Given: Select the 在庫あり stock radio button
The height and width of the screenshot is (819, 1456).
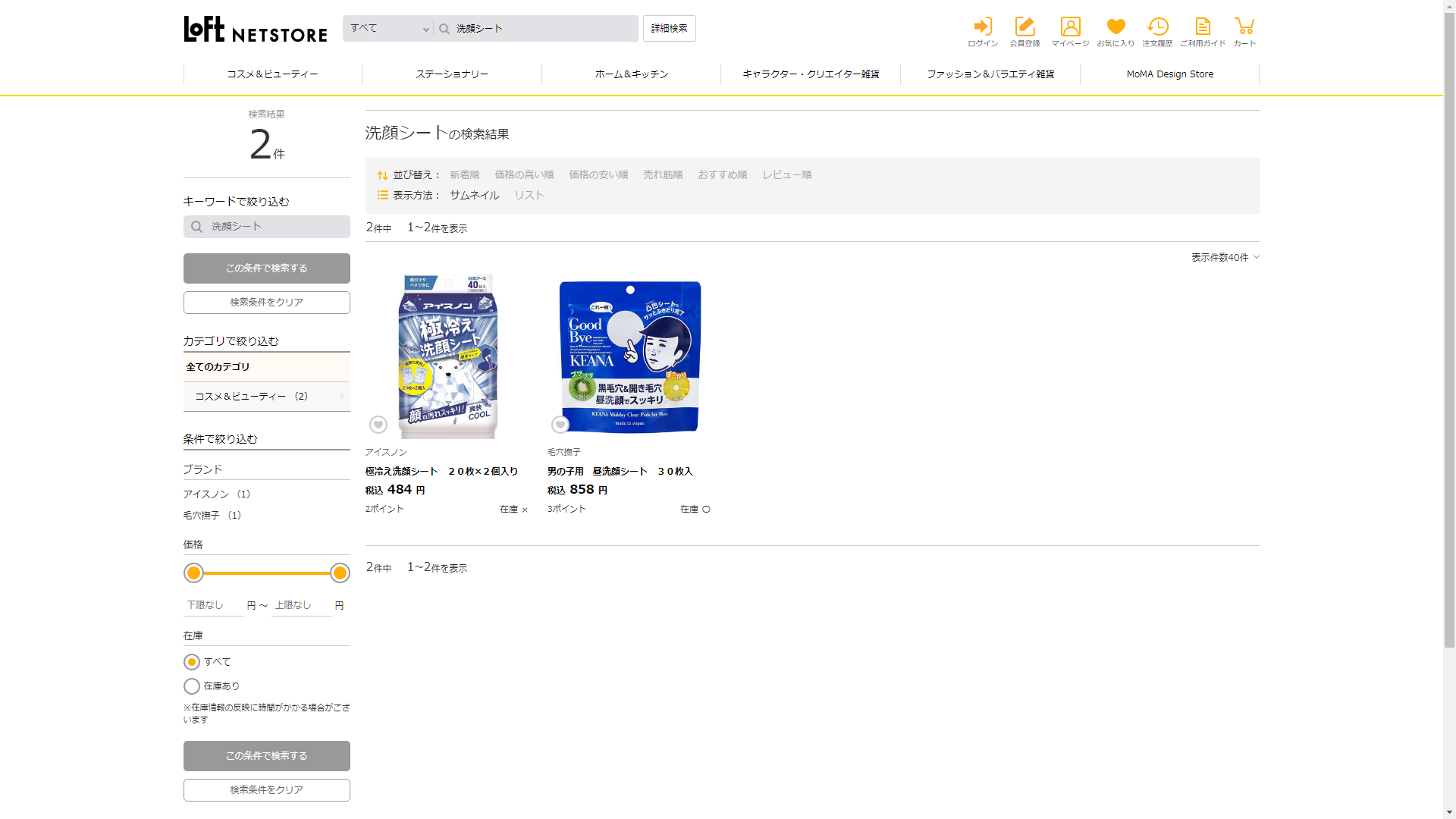Looking at the screenshot, I should pos(192,686).
